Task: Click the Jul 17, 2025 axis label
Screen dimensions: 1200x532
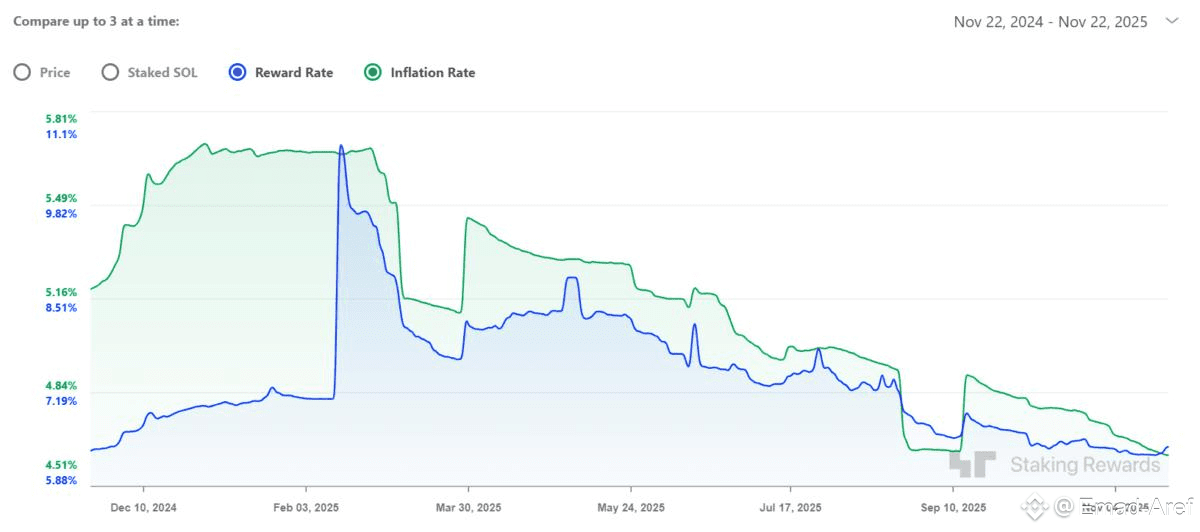Action: [791, 506]
